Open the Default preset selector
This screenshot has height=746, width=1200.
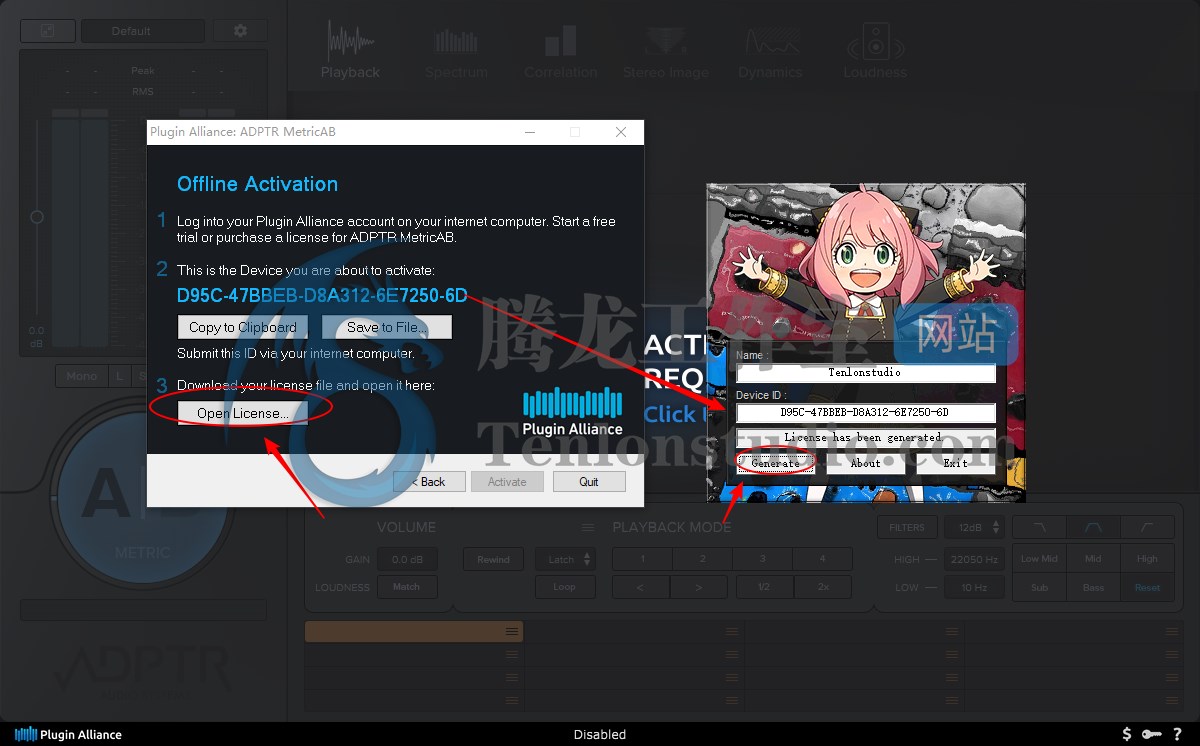coord(143,31)
